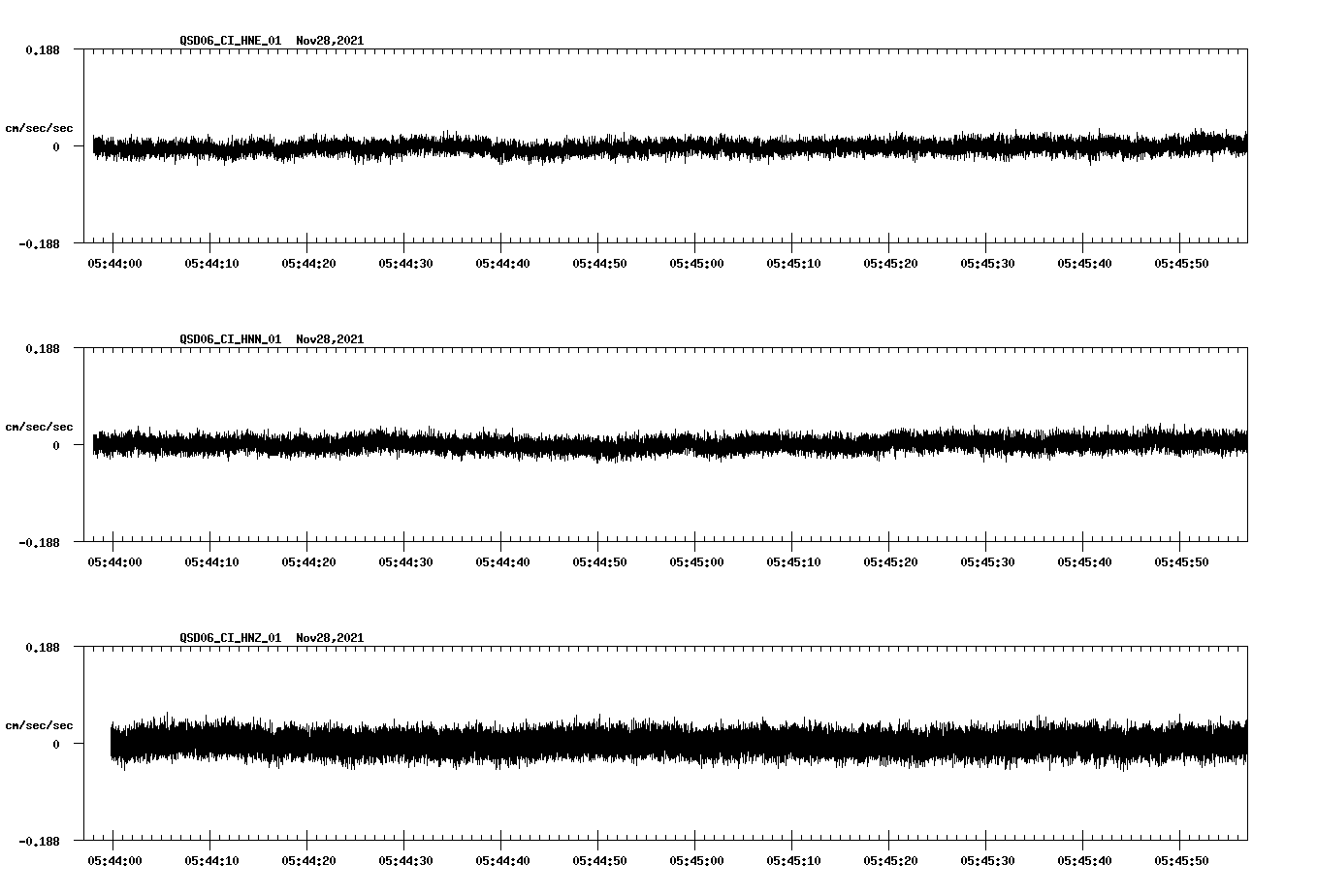Click the 0 baseline label on HNE plot
This screenshot has width=1317, height=896.
click(x=55, y=147)
